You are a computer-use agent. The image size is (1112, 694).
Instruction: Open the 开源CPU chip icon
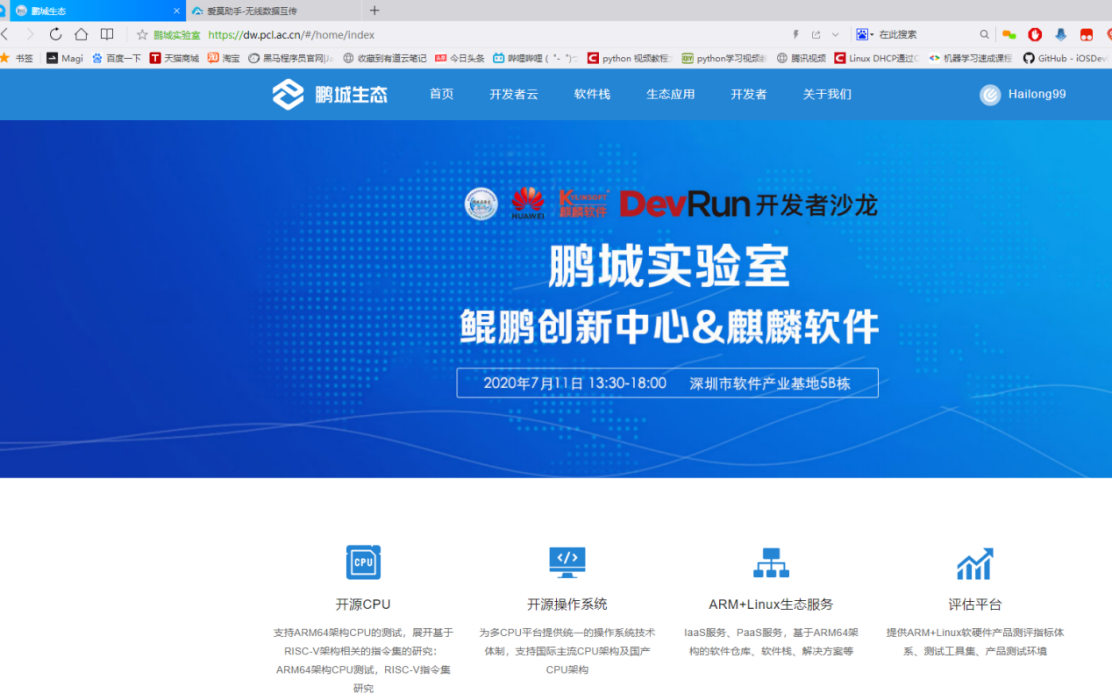click(x=363, y=562)
